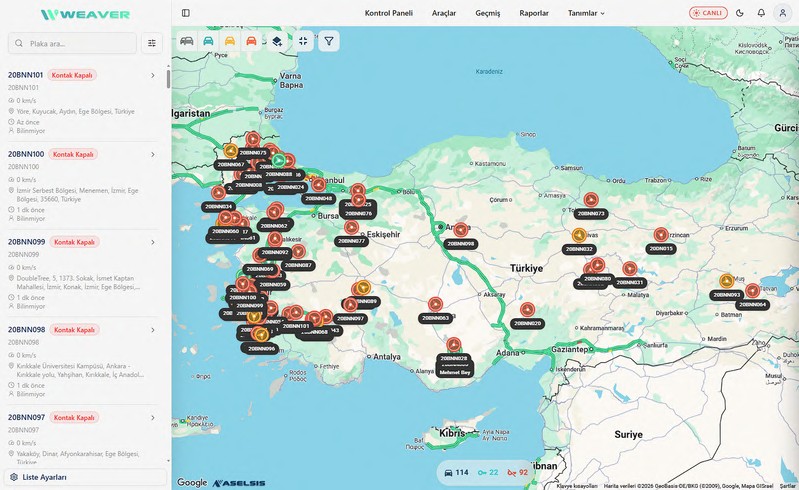Click Kontak Kapalı badge of 20BNN100

point(73,154)
